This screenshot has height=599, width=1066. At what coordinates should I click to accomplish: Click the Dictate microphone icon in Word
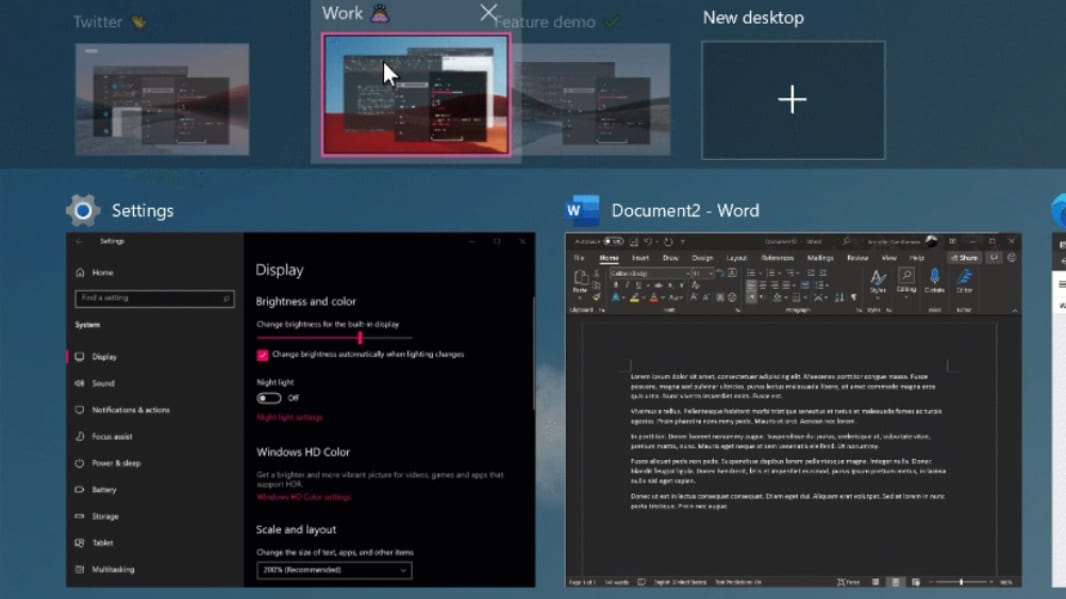coord(934,278)
